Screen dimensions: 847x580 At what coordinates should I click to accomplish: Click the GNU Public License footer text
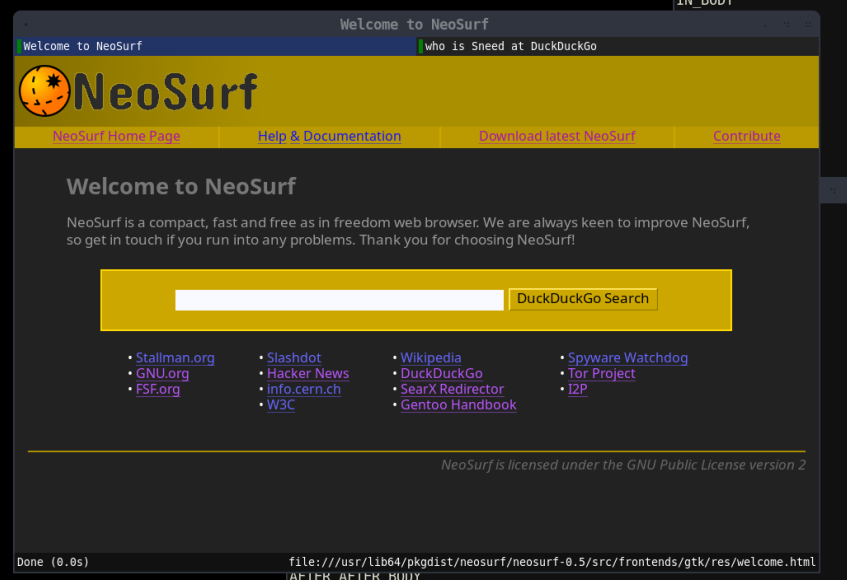tap(623, 465)
